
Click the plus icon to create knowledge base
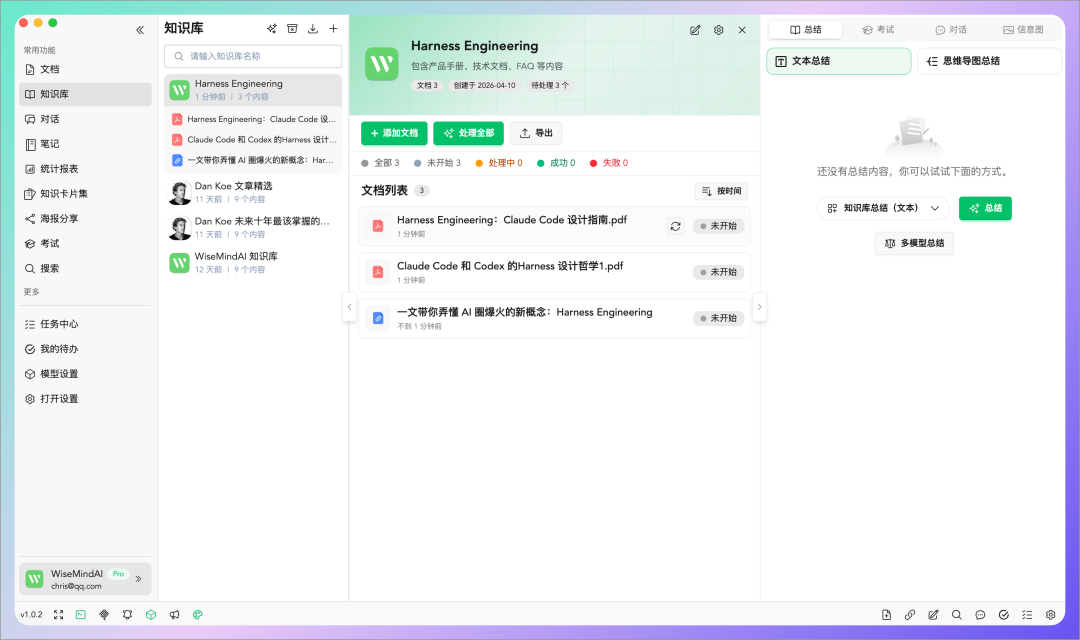(x=333, y=28)
